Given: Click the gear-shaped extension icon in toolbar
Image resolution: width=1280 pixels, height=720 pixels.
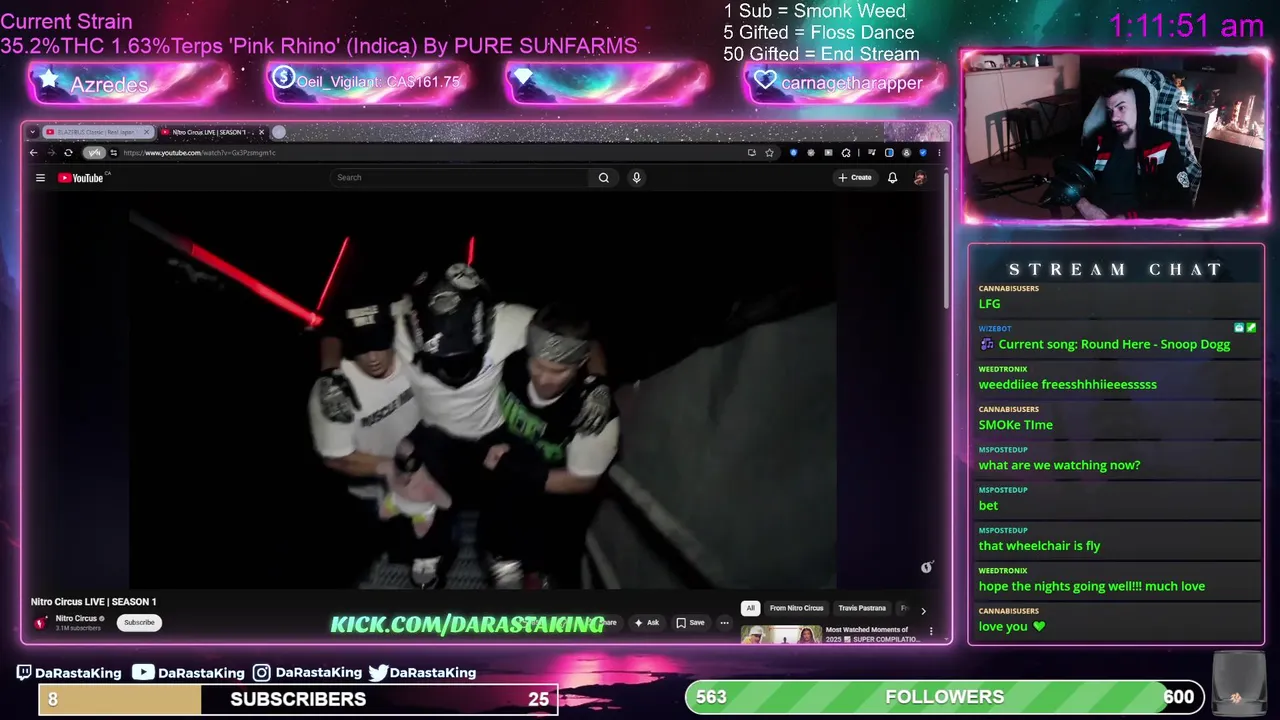Looking at the screenshot, I should tap(811, 153).
